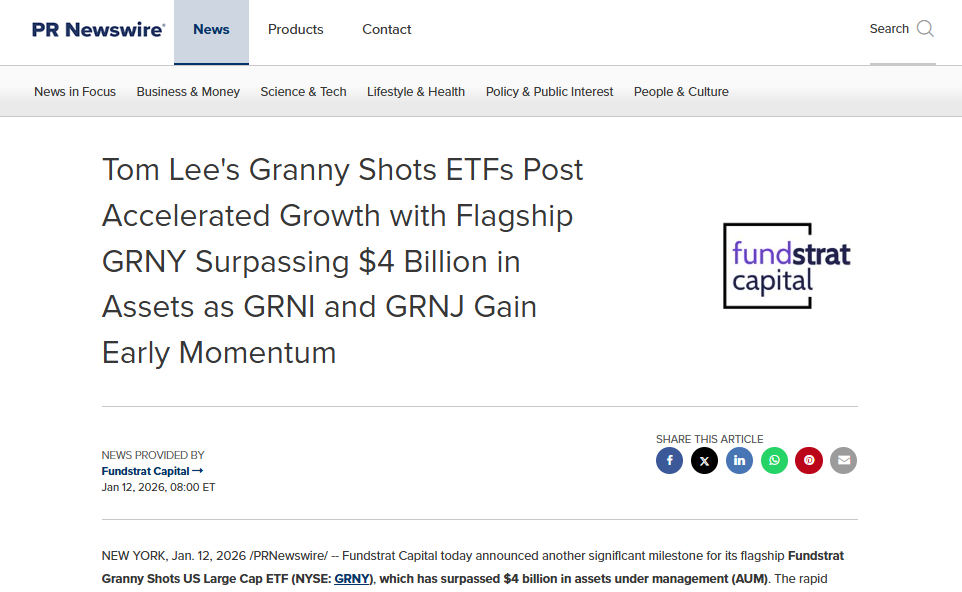This screenshot has height=592, width=962.
Task: Share article on X
Action: (x=704, y=461)
